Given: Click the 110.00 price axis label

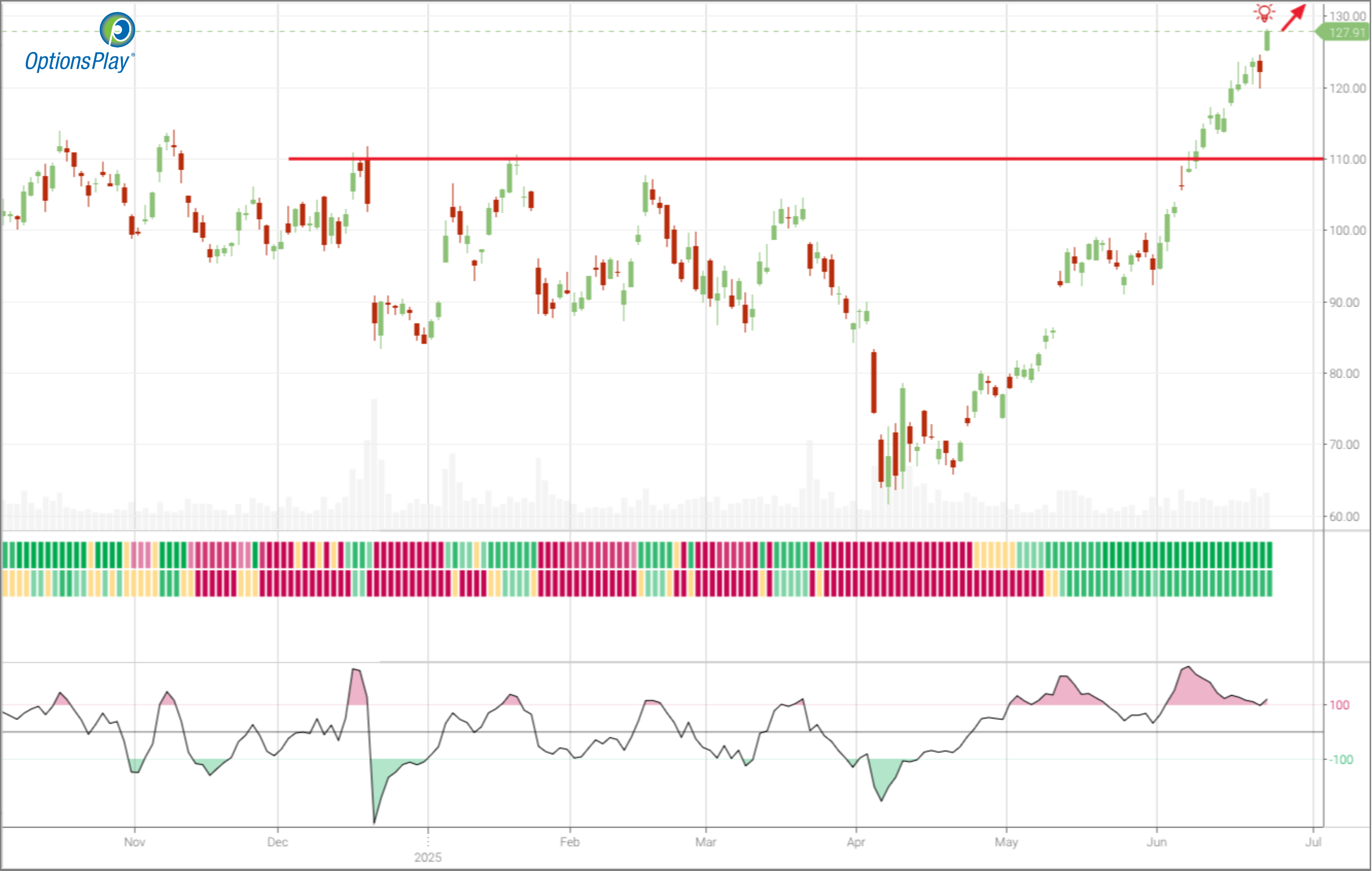Looking at the screenshot, I should point(1348,159).
